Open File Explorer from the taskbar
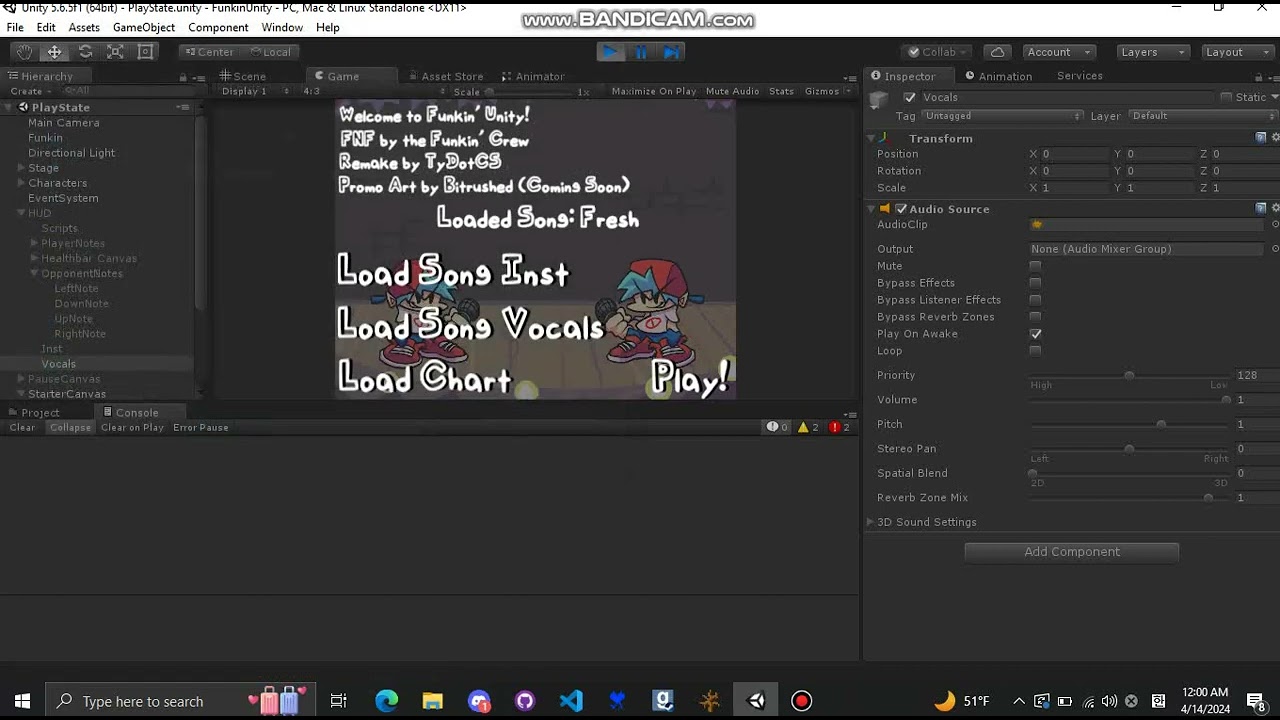The image size is (1280, 720). click(432, 701)
